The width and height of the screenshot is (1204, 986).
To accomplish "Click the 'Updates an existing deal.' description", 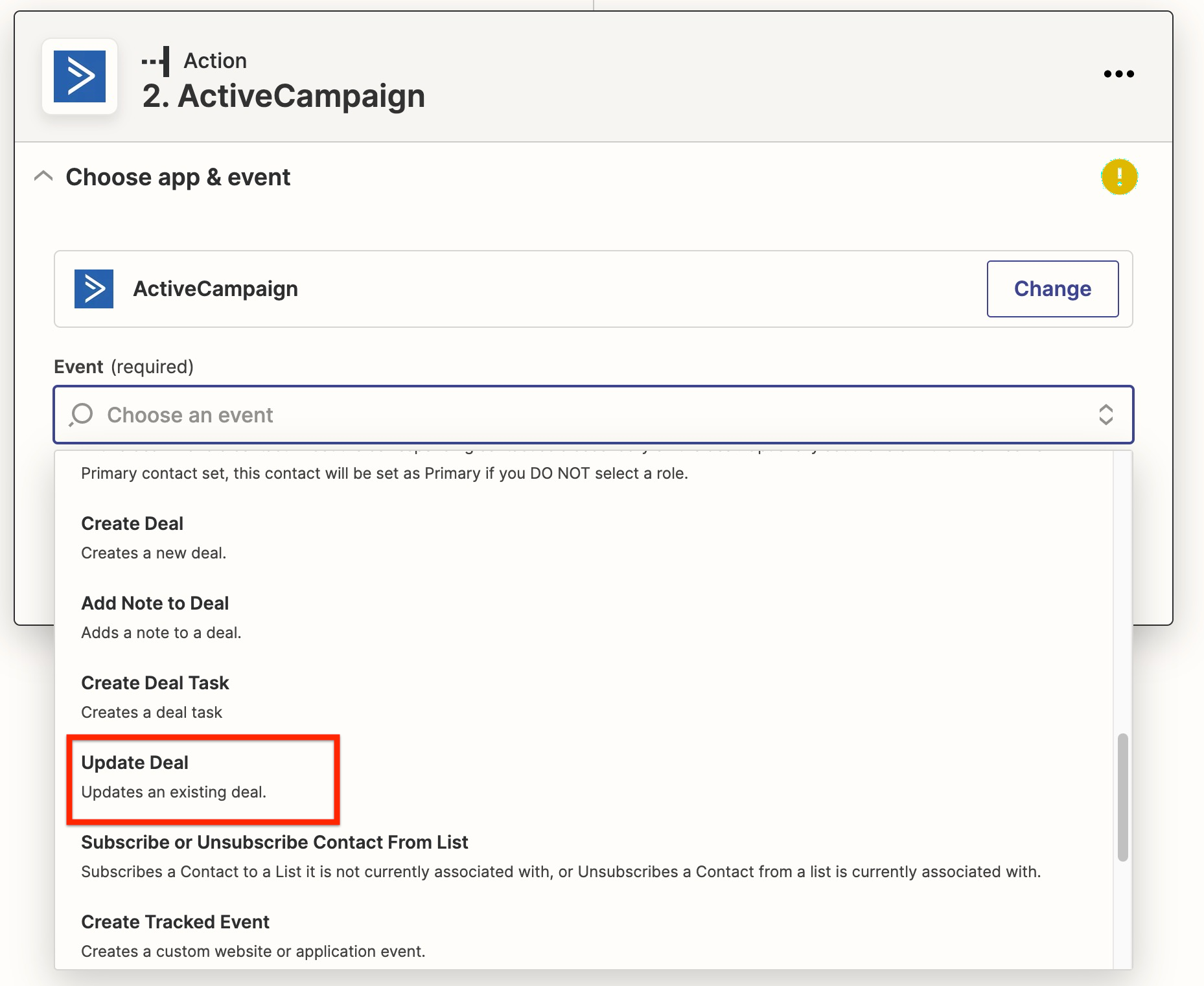I will click(174, 792).
